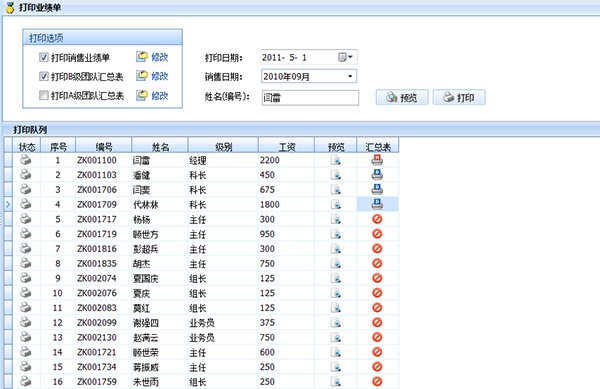The width and height of the screenshot is (600, 389).
Task: Click the printer status icon for ZK001103
Action: pyautogui.click(x=26, y=174)
